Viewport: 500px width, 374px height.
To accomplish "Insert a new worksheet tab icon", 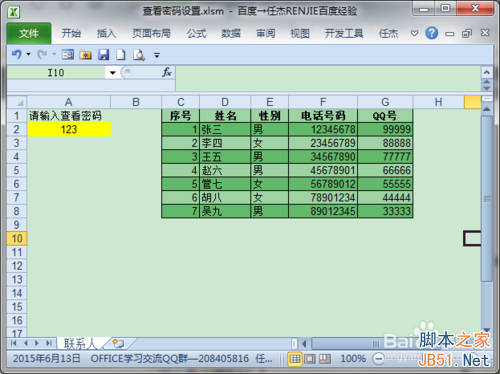I will pyautogui.click(x=118, y=343).
